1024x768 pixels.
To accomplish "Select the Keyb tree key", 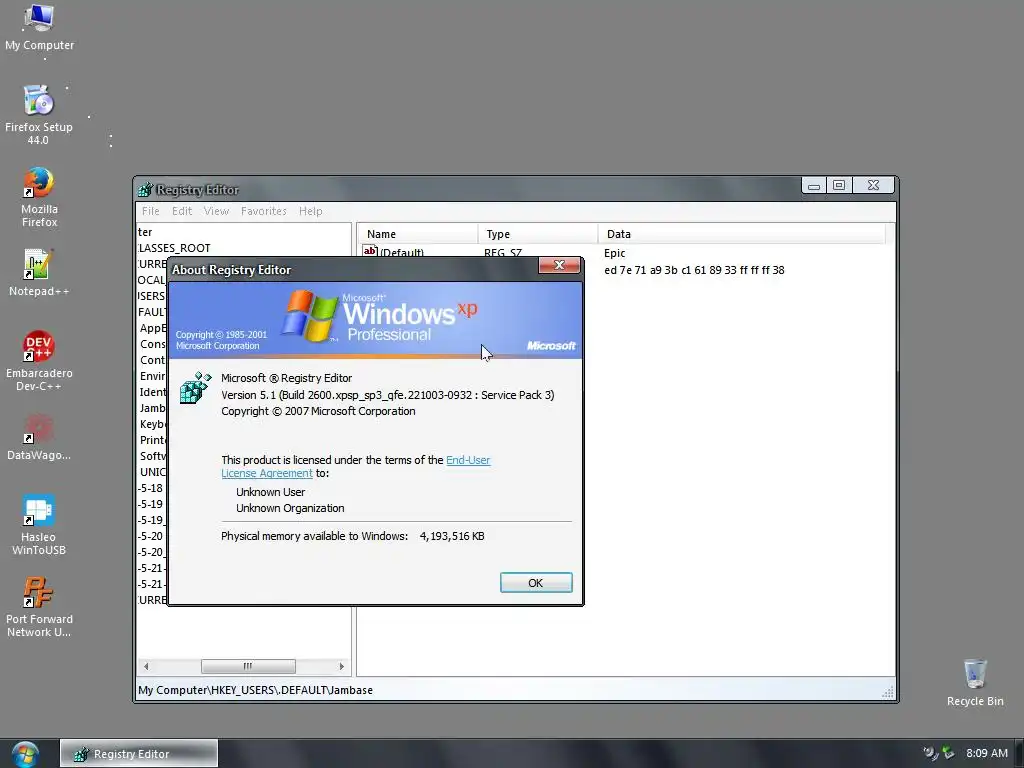I will tap(153, 424).
